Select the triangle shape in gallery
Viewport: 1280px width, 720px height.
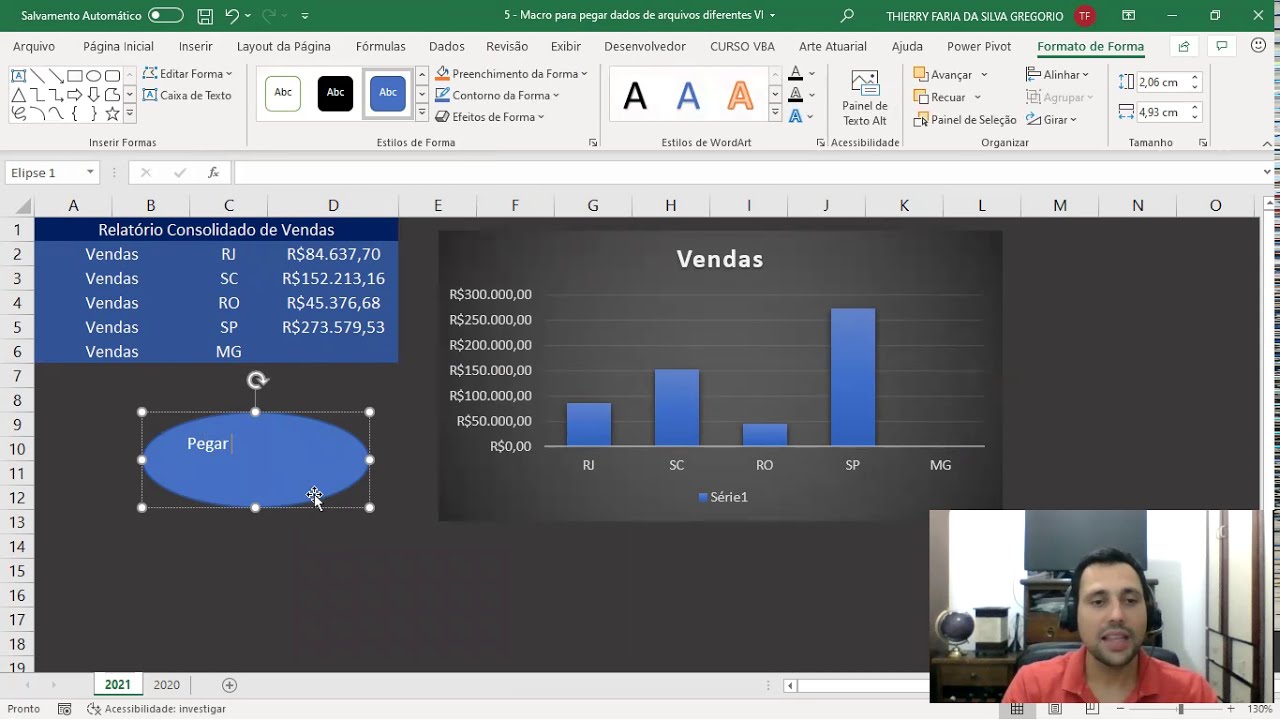click(x=18, y=95)
